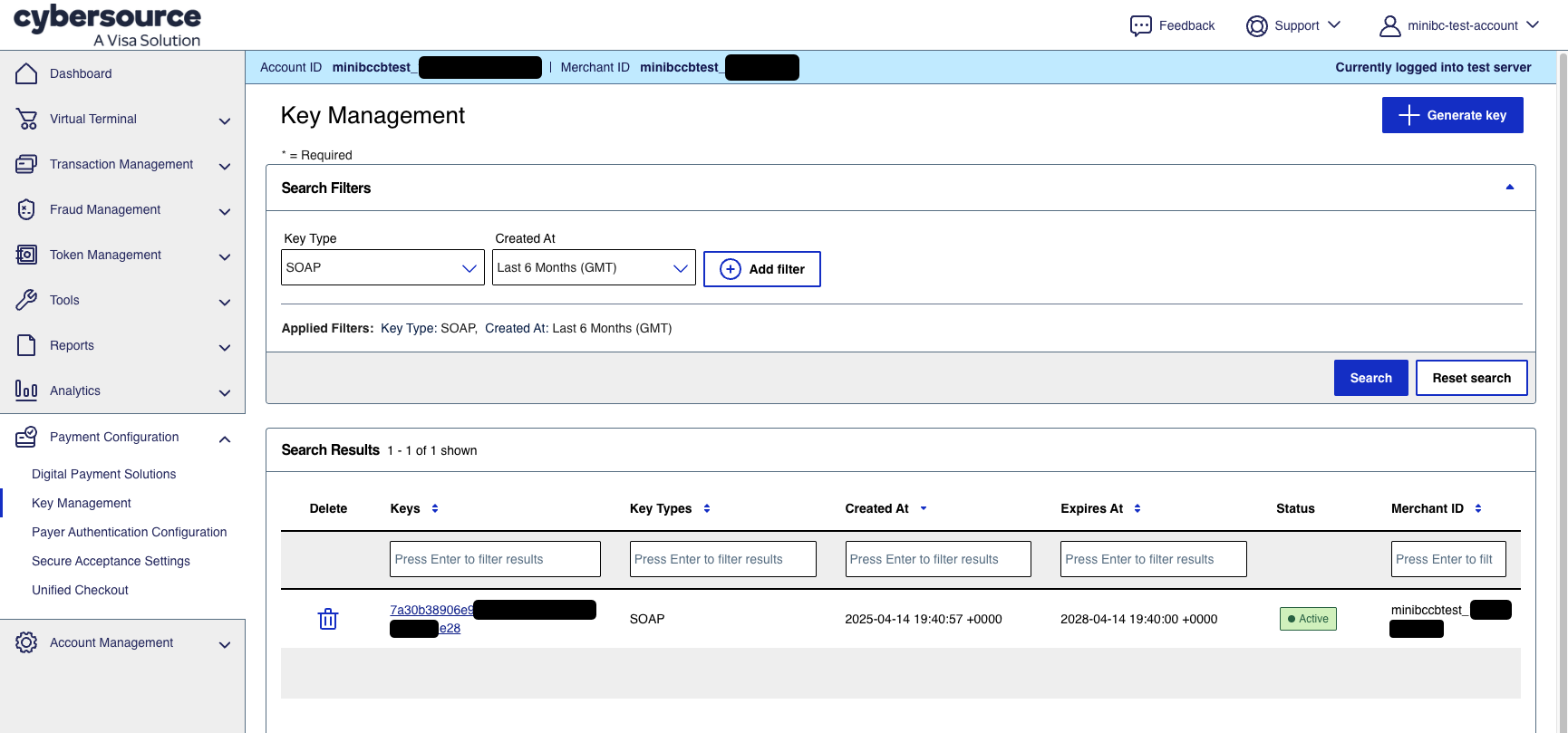Sort by Key Types column arrows
The height and width of the screenshot is (733, 1568).
[707, 508]
